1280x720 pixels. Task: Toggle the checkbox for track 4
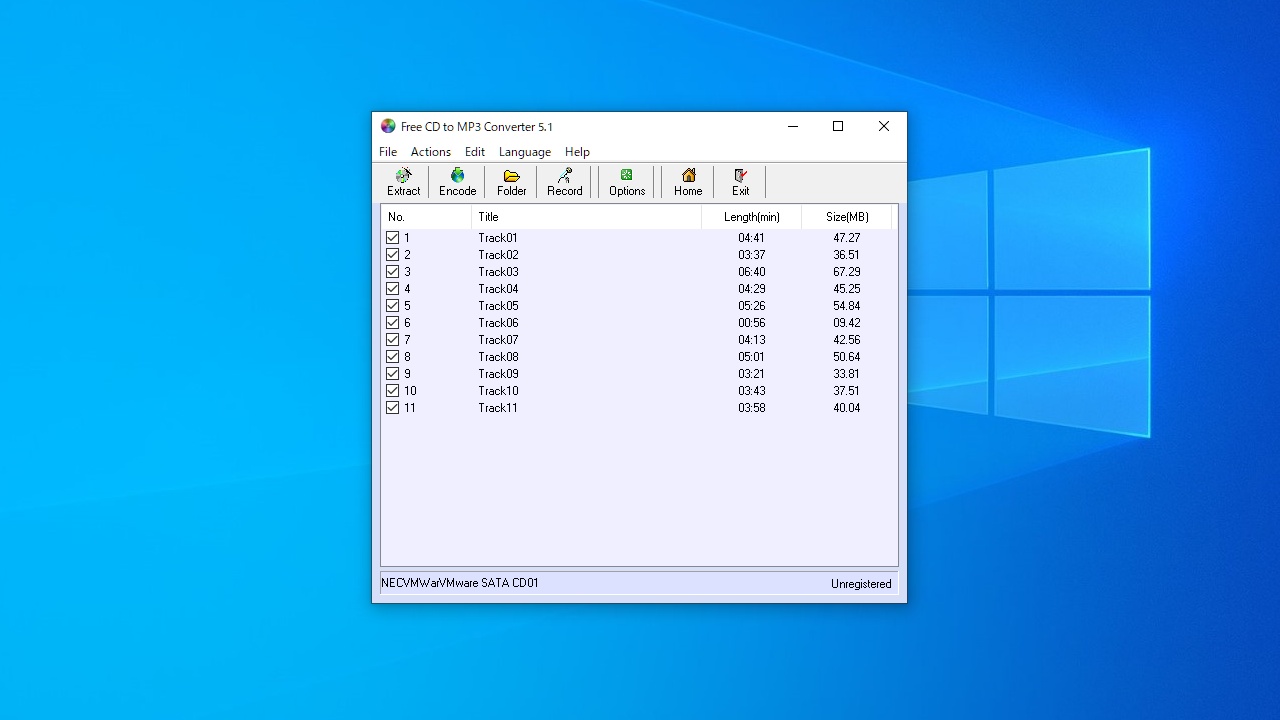pyautogui.click(x=392, y=289)
